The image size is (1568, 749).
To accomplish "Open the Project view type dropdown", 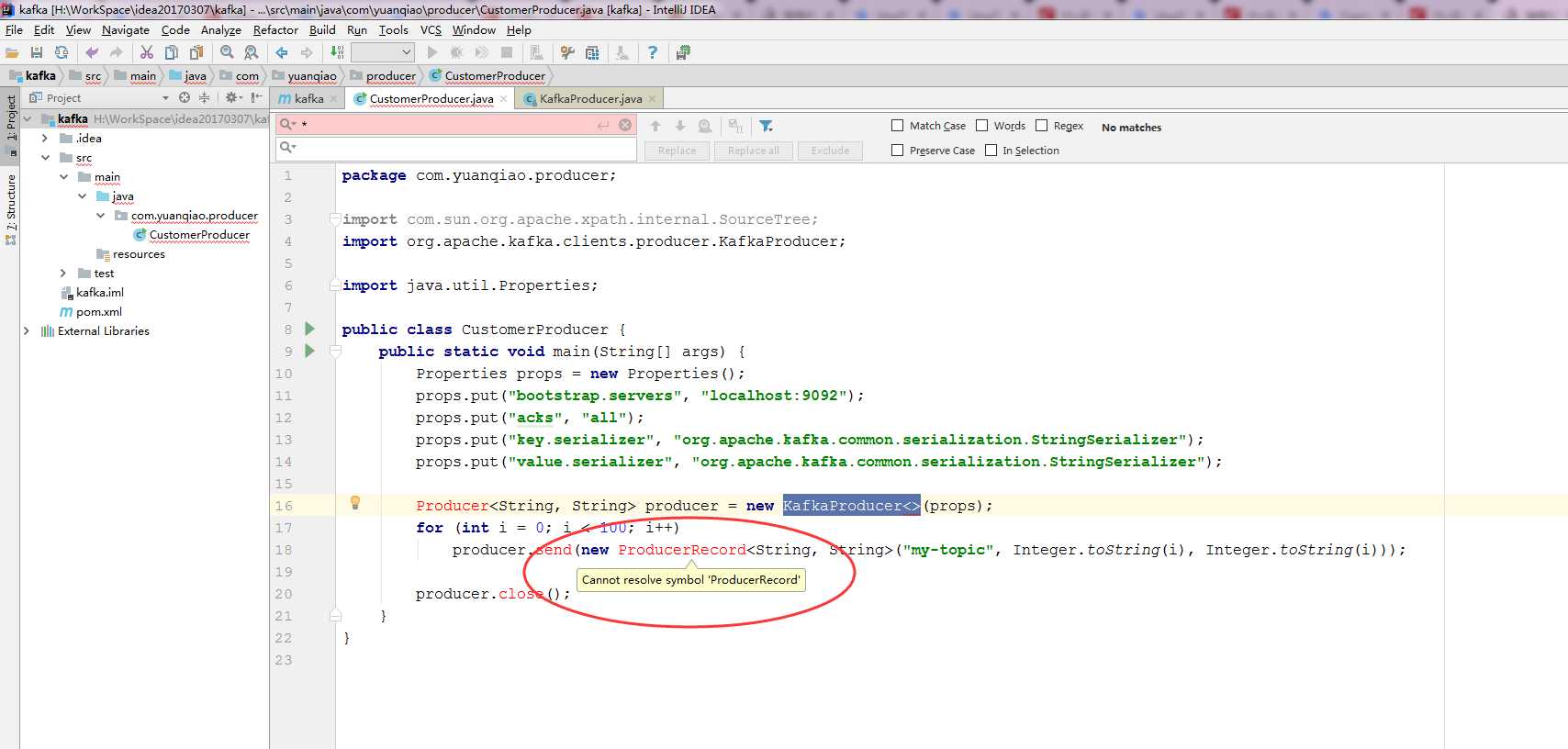I will pos(165,97).
